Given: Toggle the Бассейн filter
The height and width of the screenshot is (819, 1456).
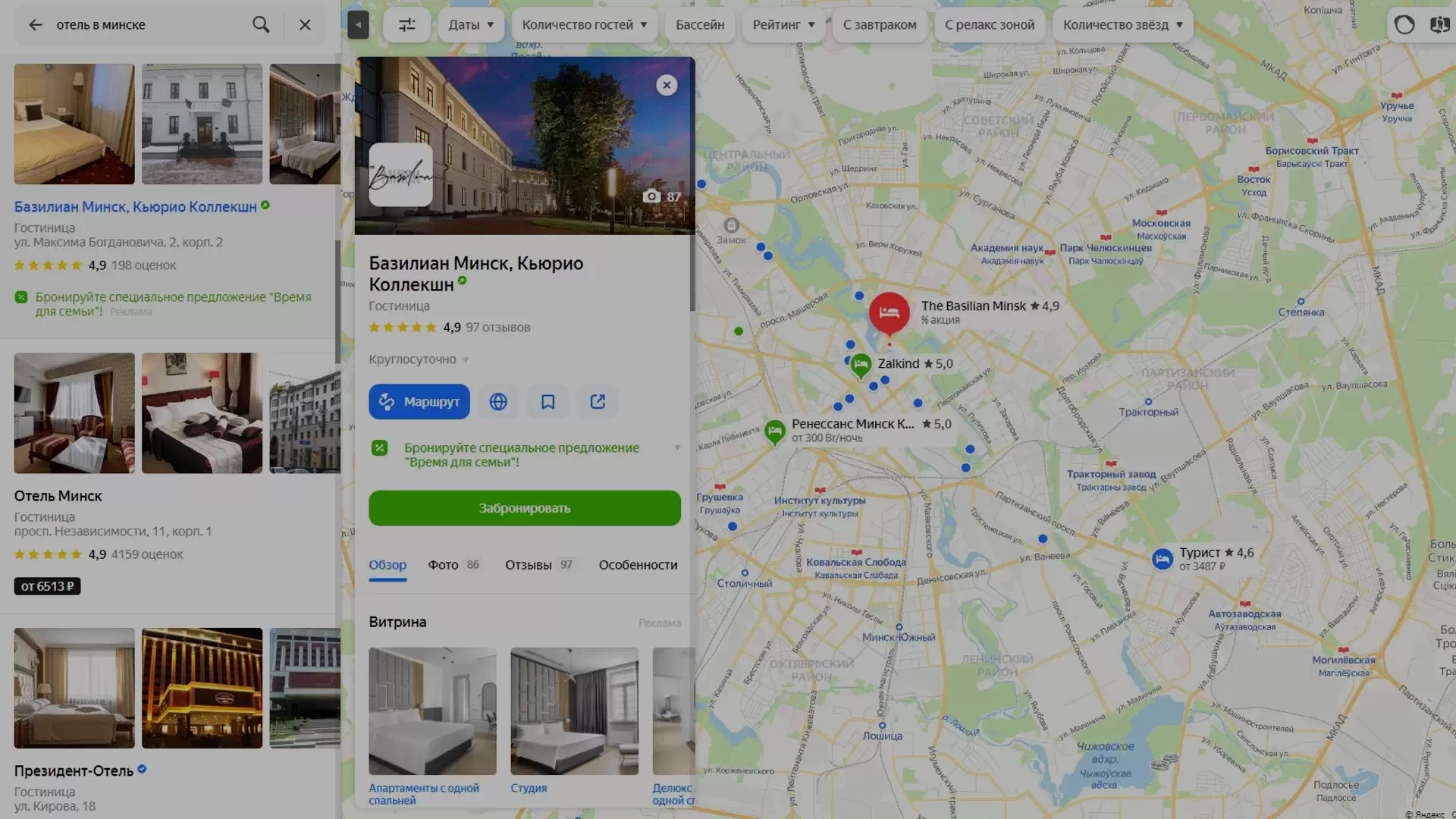Looking at the screenshot, I should (x=700, y=25).
